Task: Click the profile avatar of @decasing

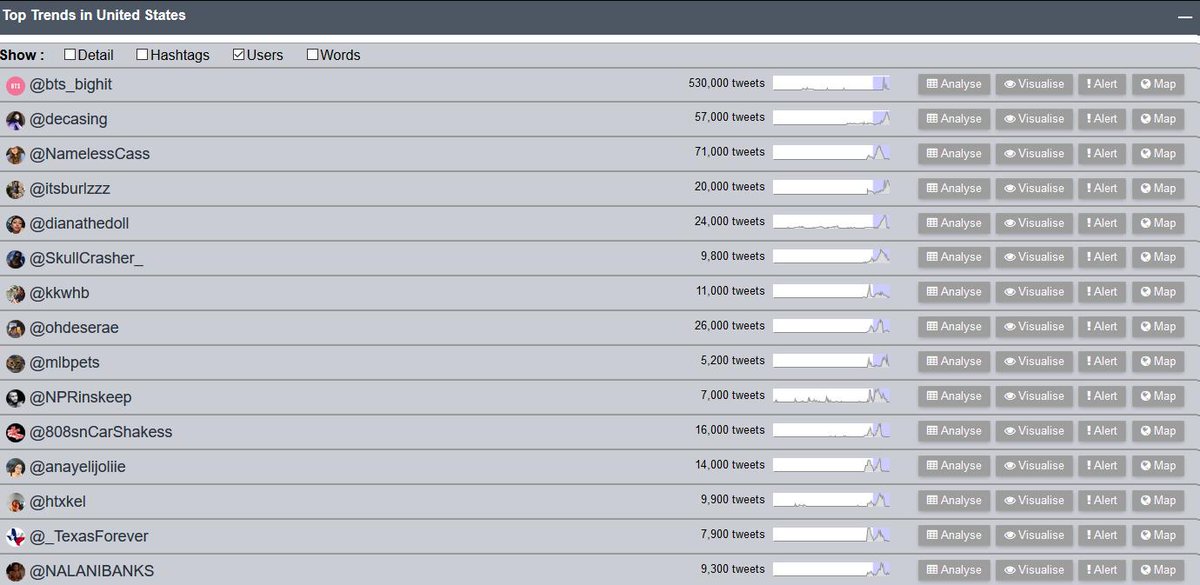Action: [x=16, y=118]
